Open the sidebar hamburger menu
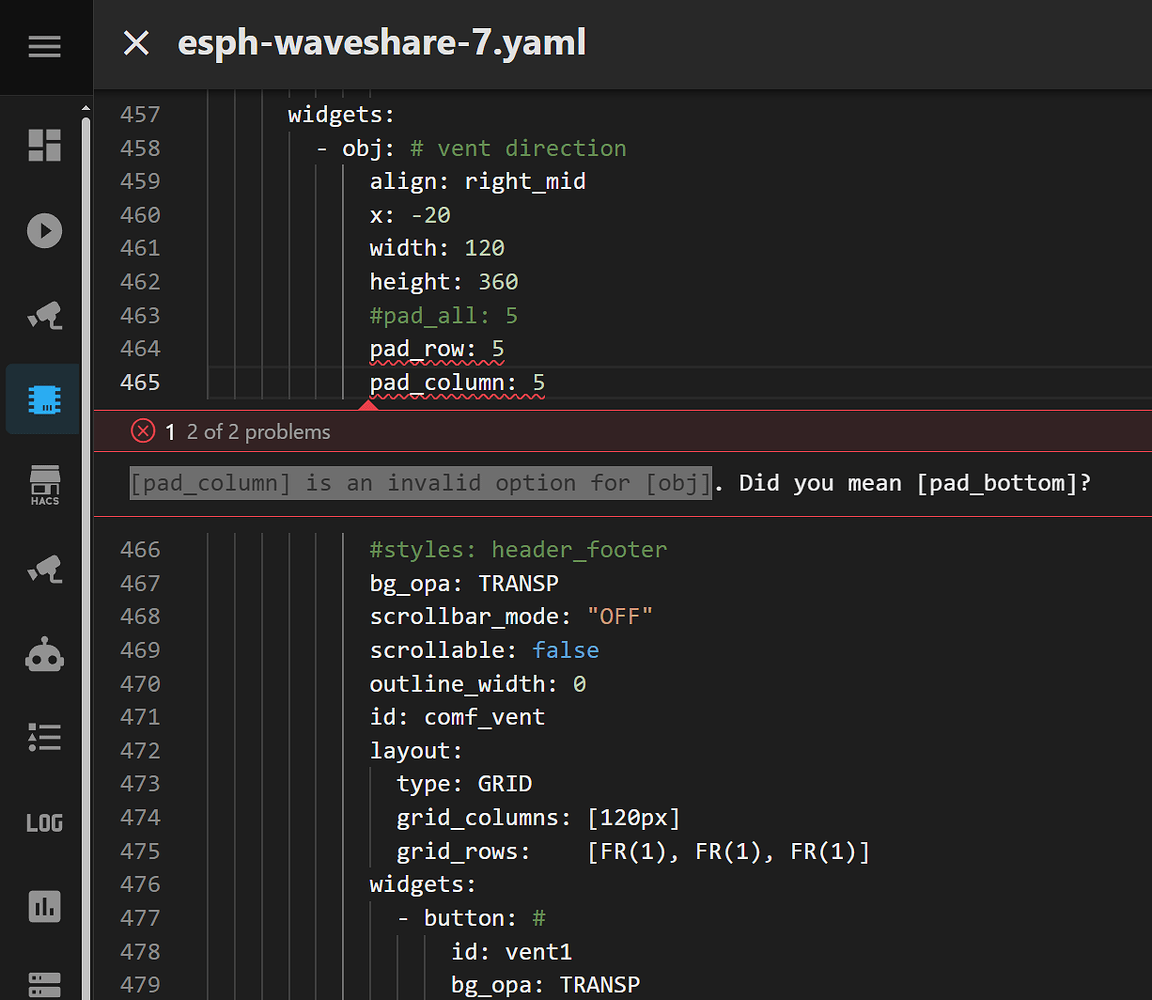This screenshot has width=1152, height=1000. [45, 45]
